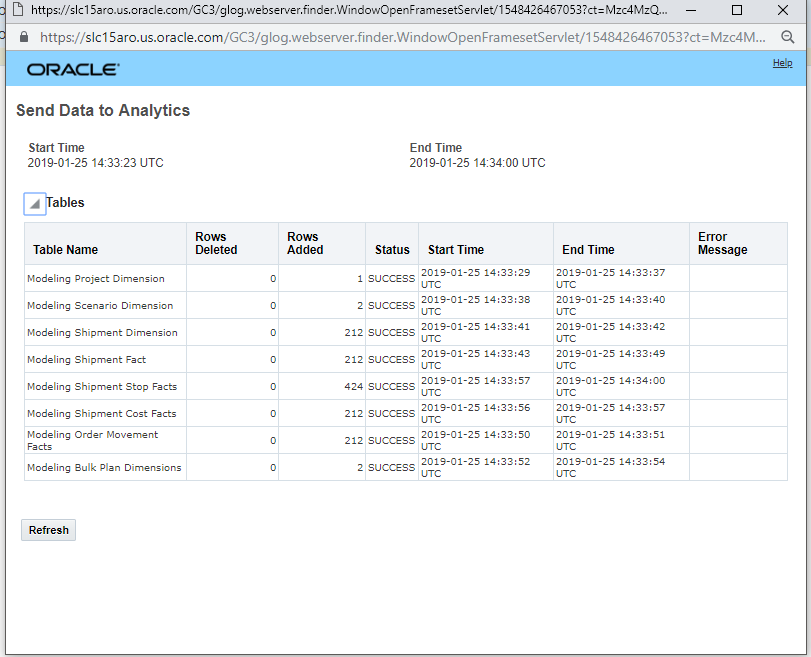Collapse the Tables section triangle
Image resolution: width=811 pixels, height=657 pixels.
pos(35,204)
